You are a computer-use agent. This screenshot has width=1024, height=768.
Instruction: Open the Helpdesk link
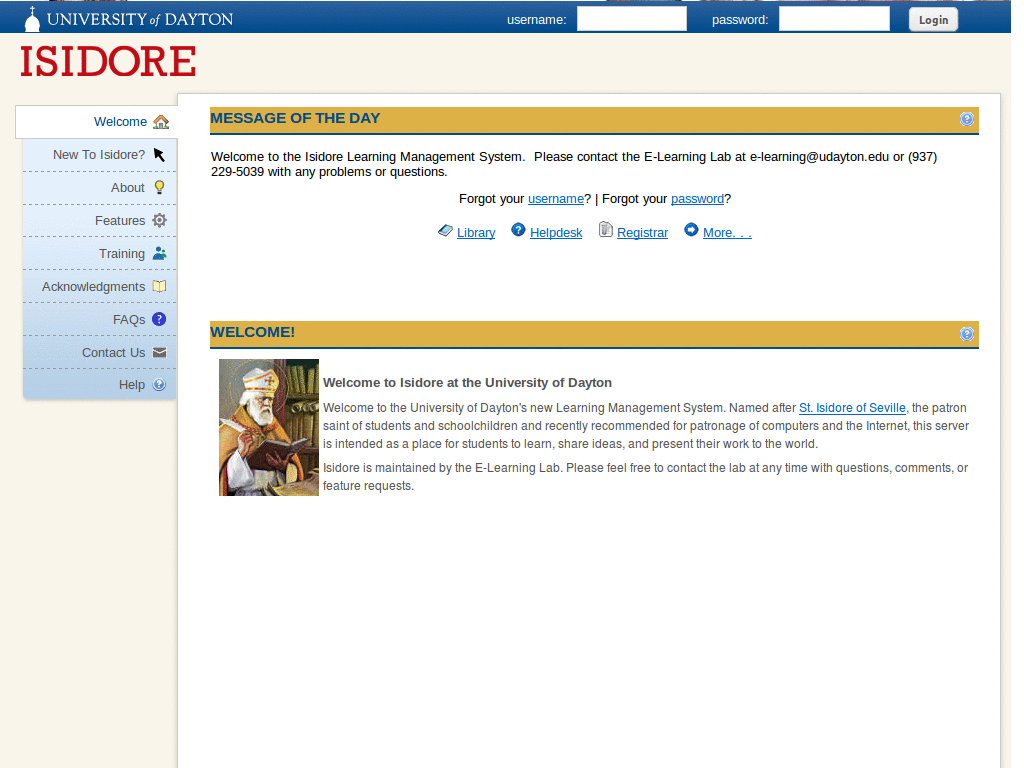[556, 232]
